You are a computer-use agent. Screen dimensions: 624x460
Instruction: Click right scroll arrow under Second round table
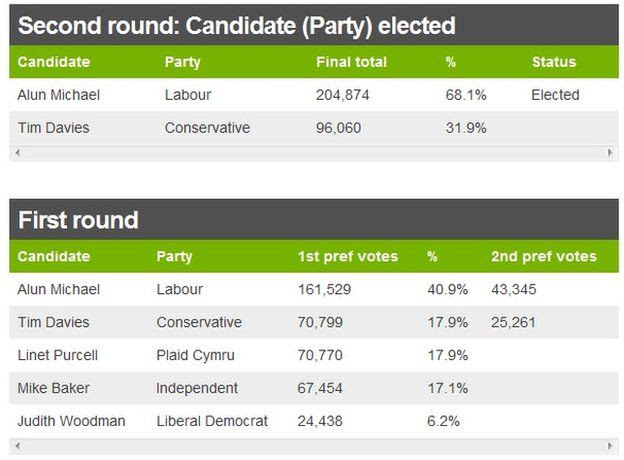point(611,153)
